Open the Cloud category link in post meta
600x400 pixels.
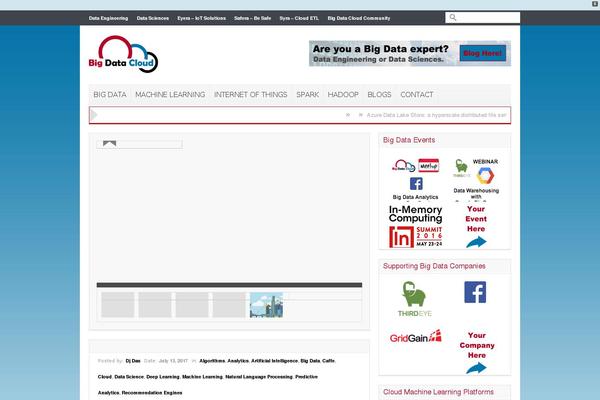(104, 377)
